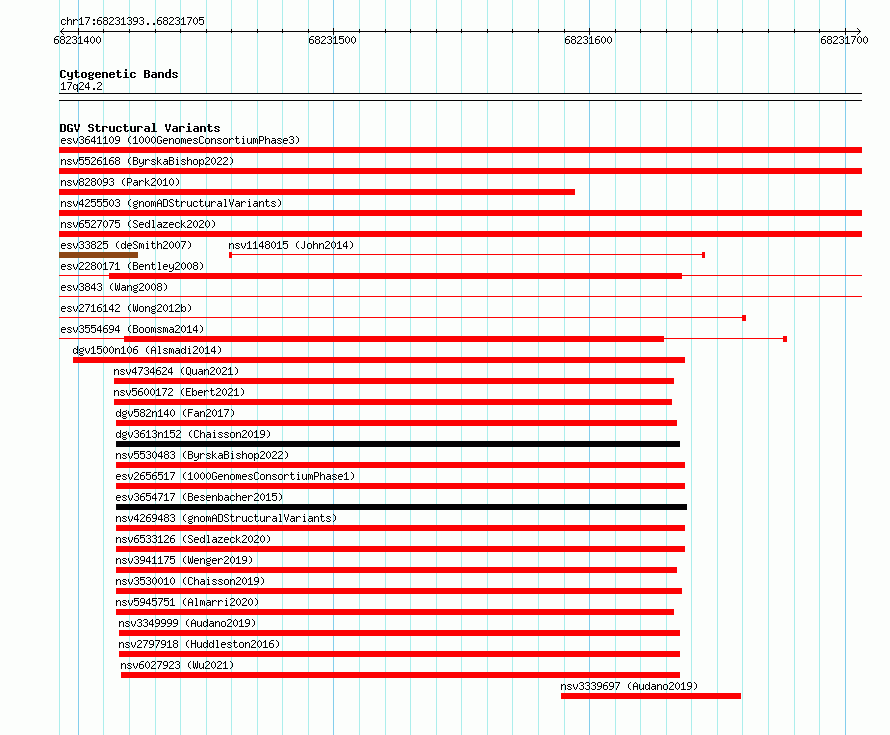Click the black esv3654717 Besenbacher2015 bar

[401, 507]
